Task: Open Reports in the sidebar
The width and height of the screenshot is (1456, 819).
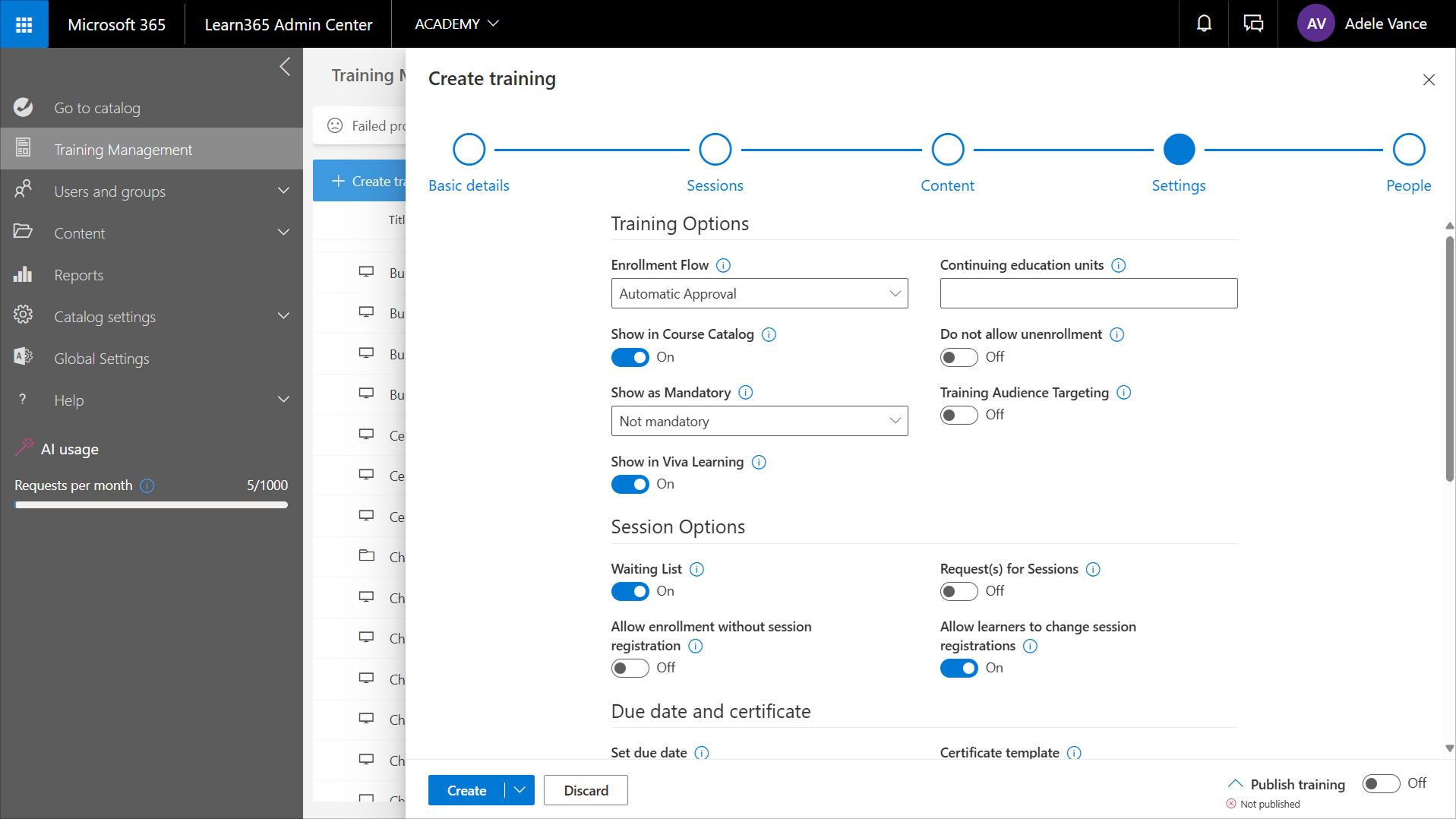Action: click(78, 275)
